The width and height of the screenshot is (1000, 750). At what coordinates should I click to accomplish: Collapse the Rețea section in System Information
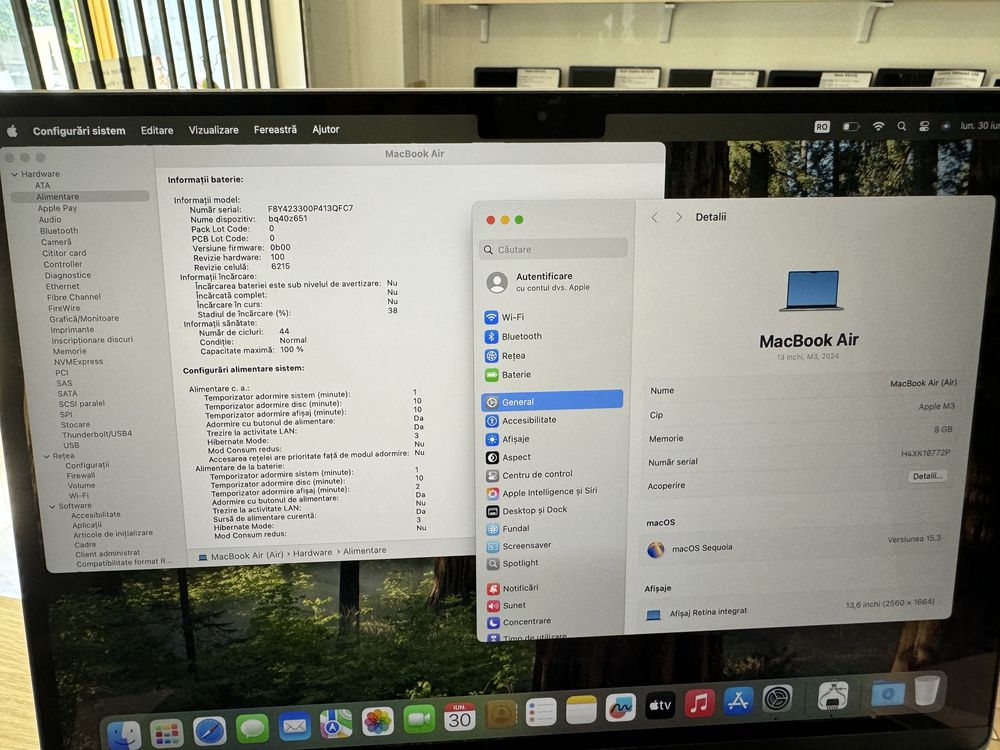click(47, 456)
